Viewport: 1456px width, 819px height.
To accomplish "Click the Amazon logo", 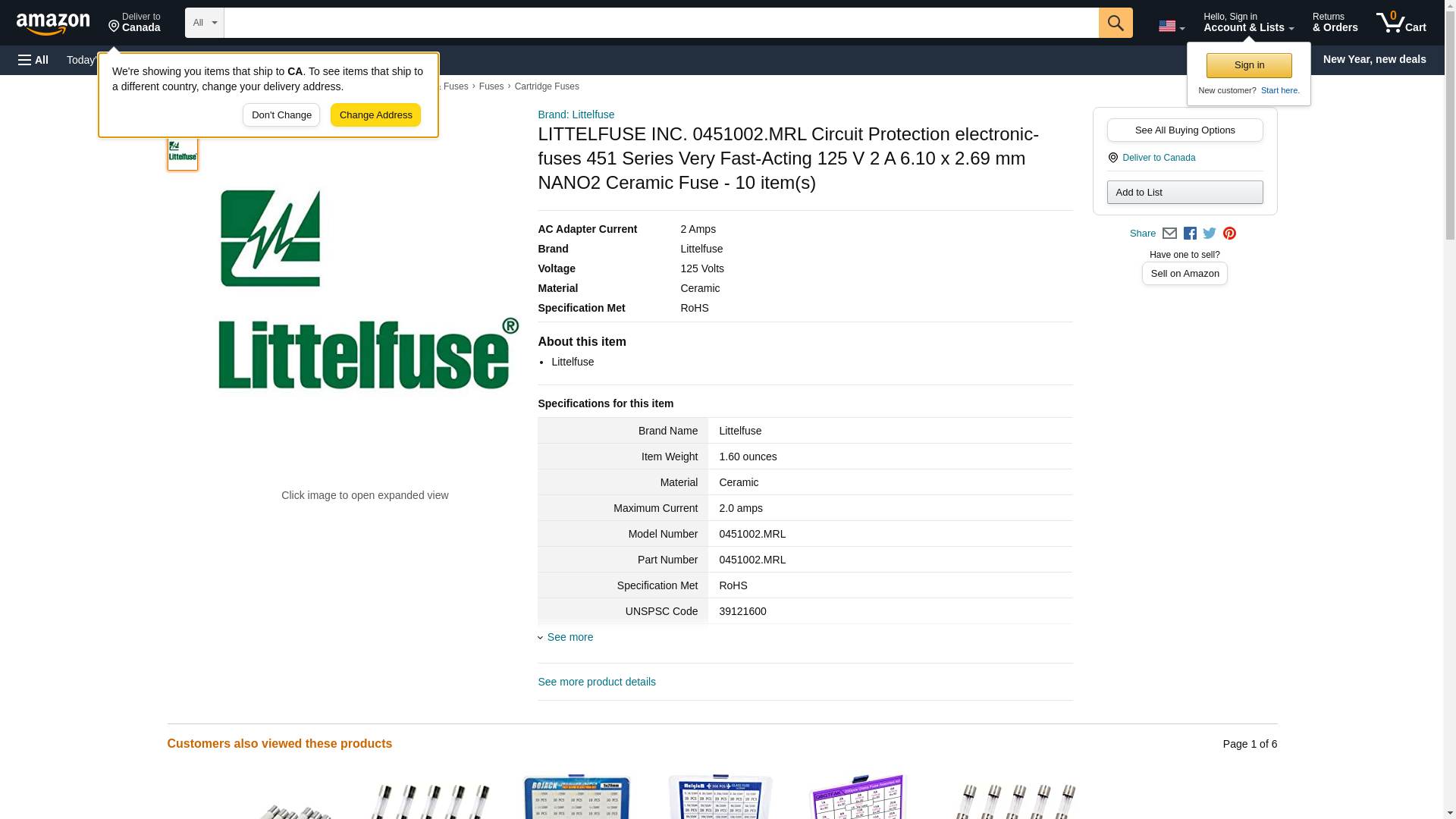I will [53, 24].
